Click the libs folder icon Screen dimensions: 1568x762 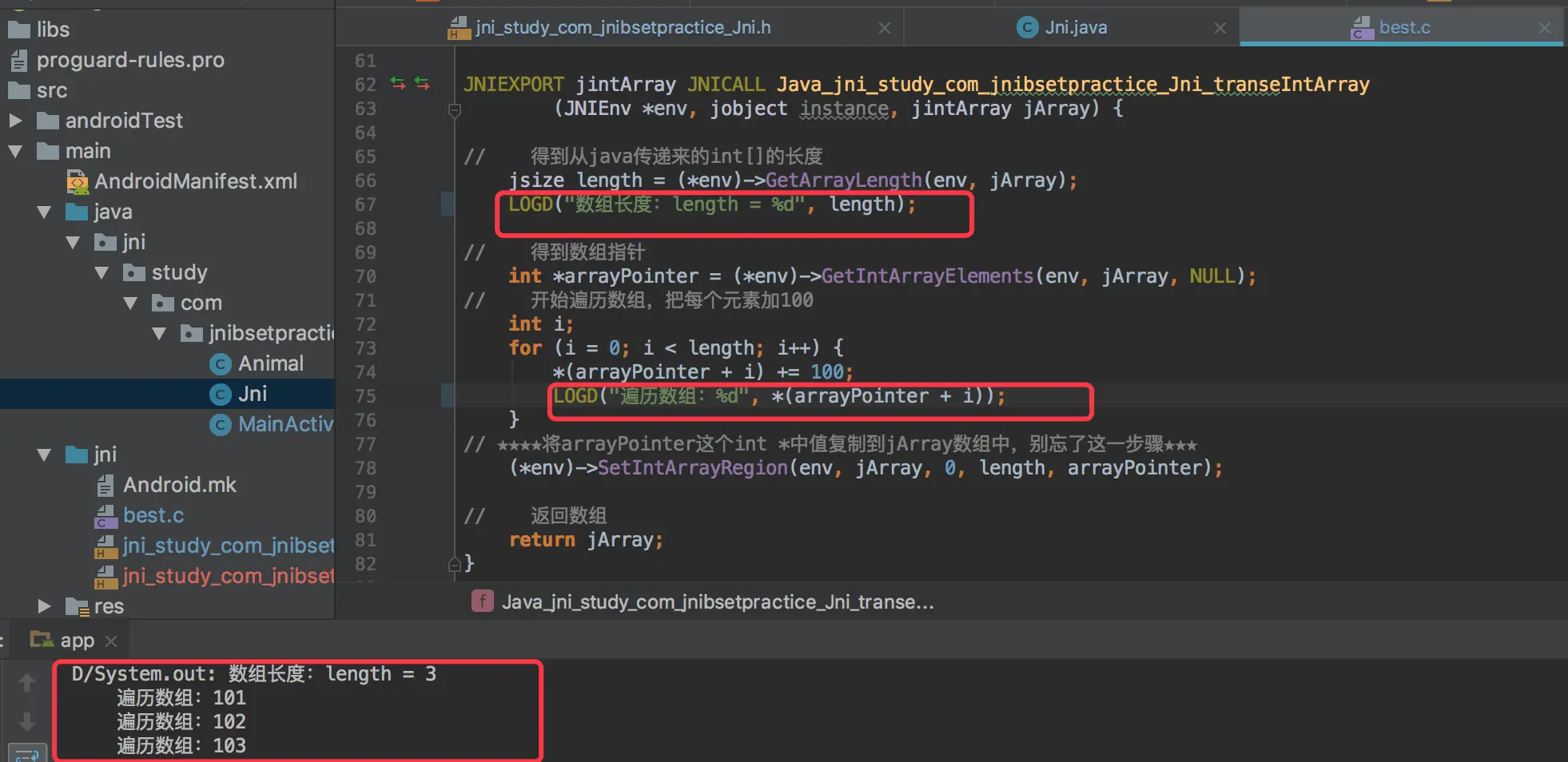19,30
